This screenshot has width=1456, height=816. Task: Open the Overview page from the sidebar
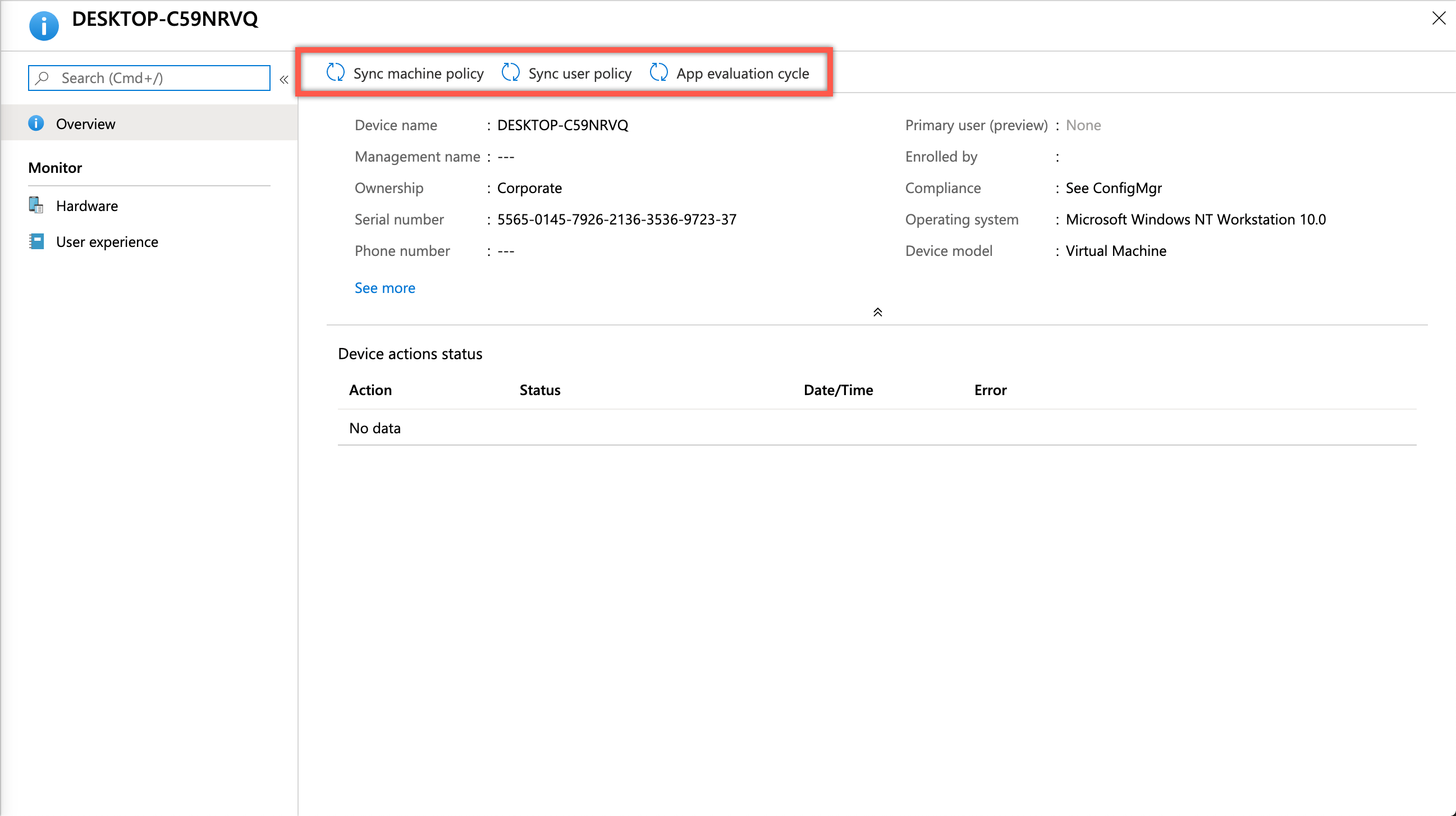click(85, 123)
